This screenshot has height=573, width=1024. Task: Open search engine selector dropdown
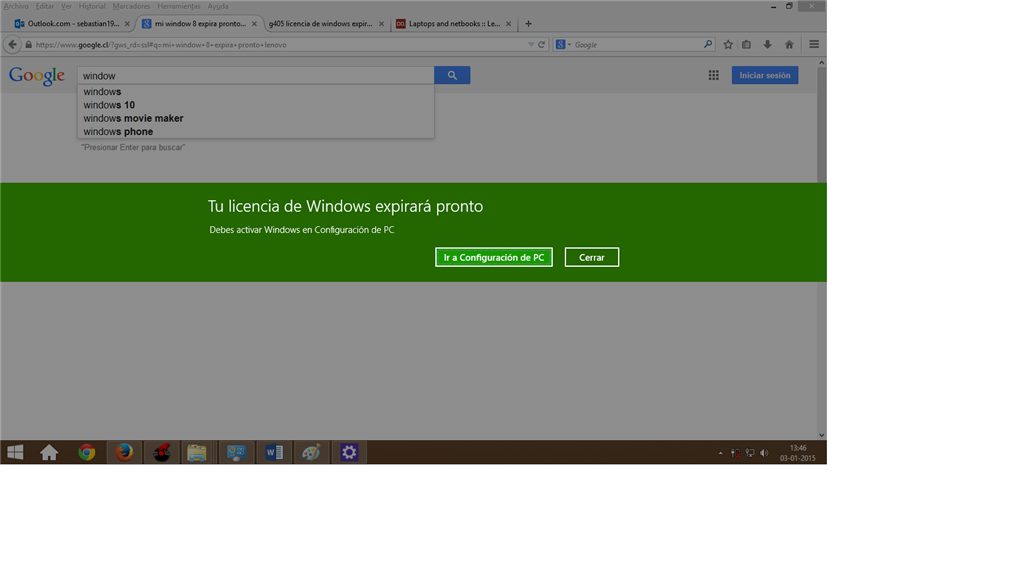(562, 44)
